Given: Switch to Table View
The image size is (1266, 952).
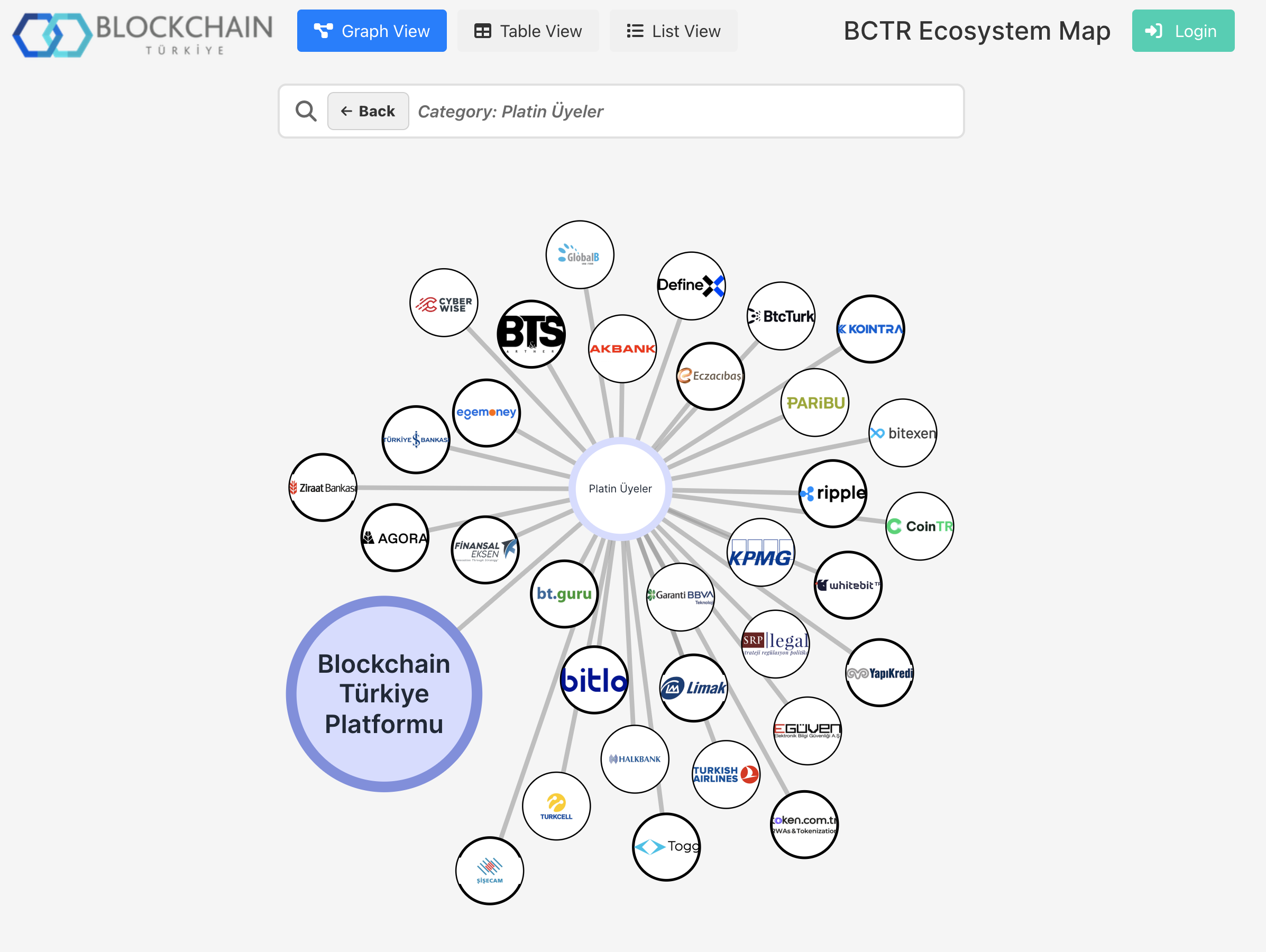Looking at the screenshot, I should tap(528, 31).
